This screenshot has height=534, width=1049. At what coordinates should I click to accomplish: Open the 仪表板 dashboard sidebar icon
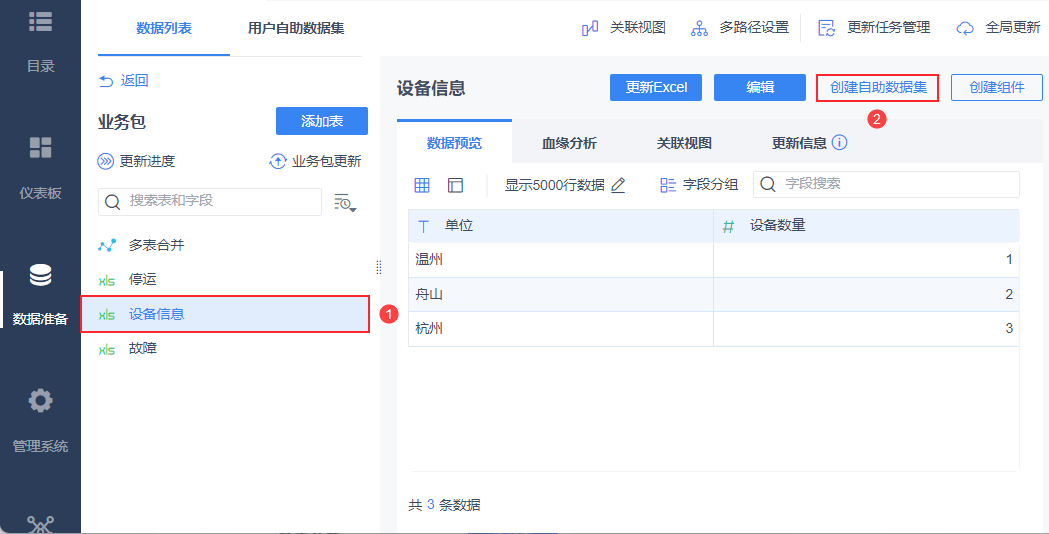pyautogui.click(x=40, y=148)
